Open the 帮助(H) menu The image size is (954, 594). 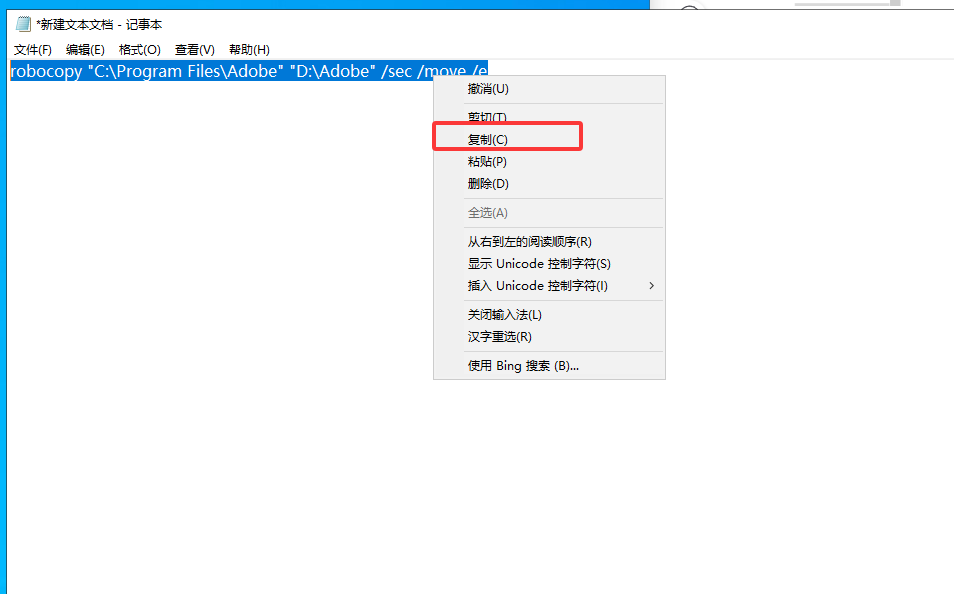[249, 50]
